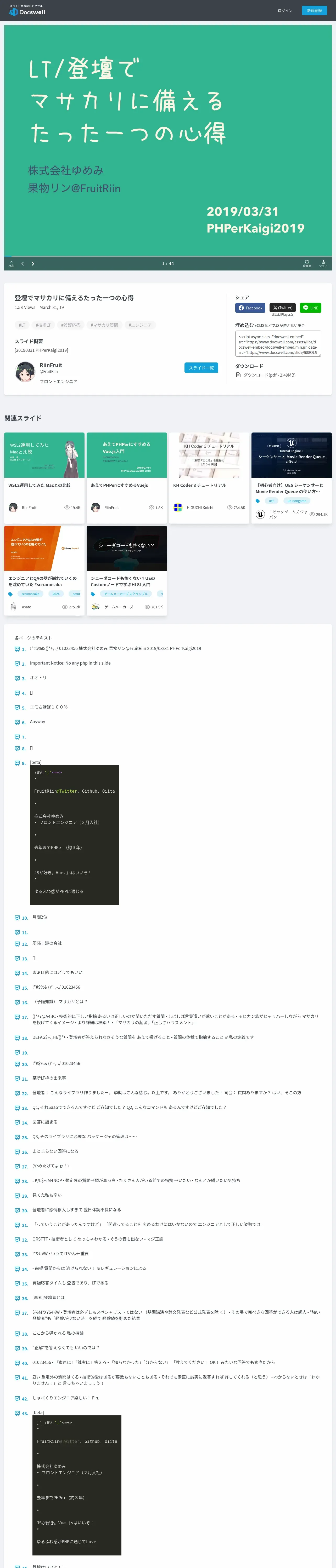Click RiinFruit author avatar
The width and height of the screenshot is (336, 1568).
click(x=25, y=371)
